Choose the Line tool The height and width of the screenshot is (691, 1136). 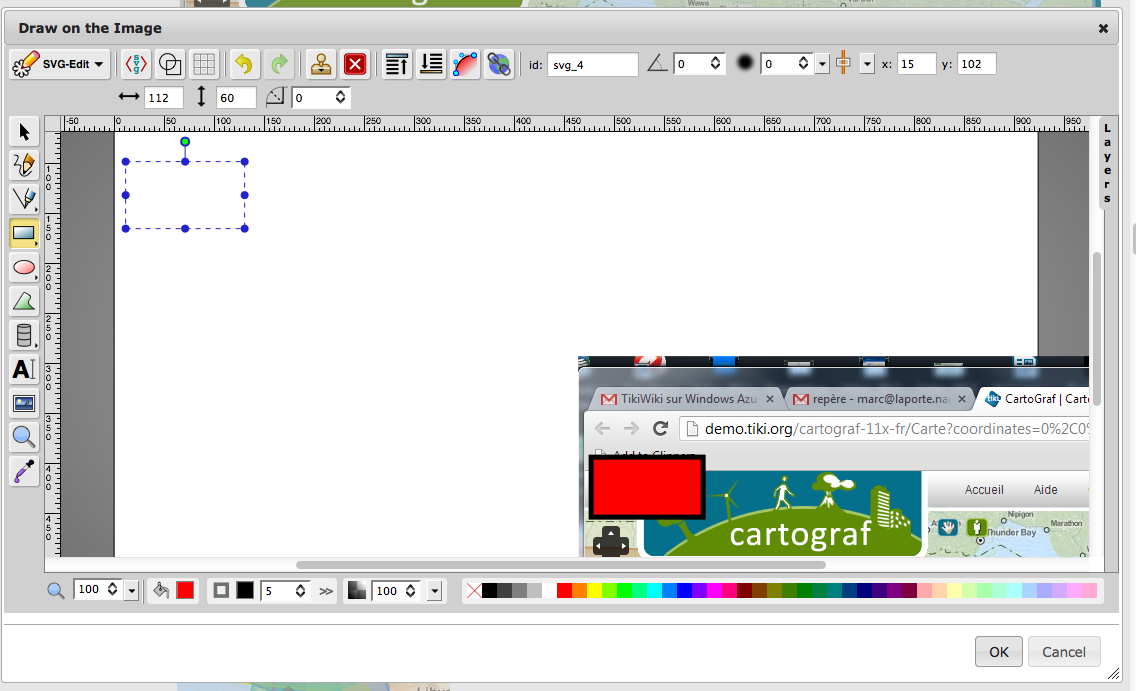[x=24, y=199]
